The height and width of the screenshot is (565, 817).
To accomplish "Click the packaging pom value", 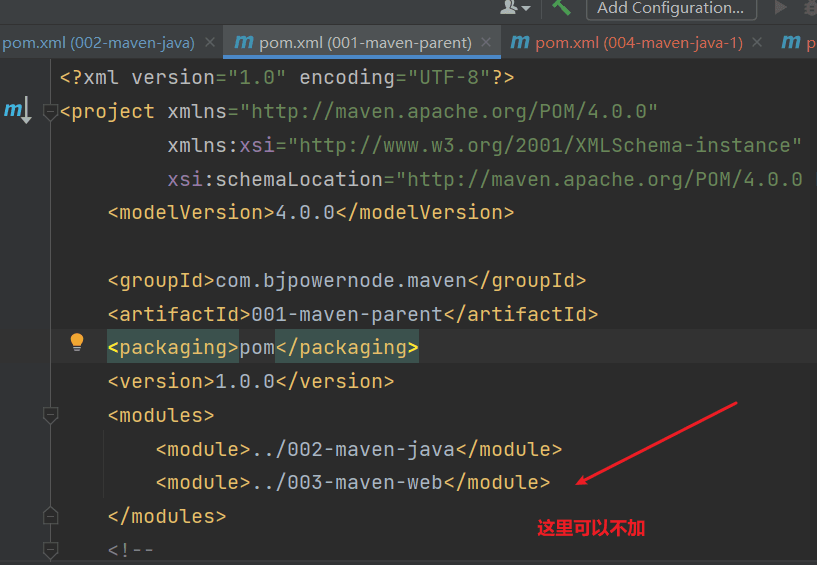I will pos(257,348).
